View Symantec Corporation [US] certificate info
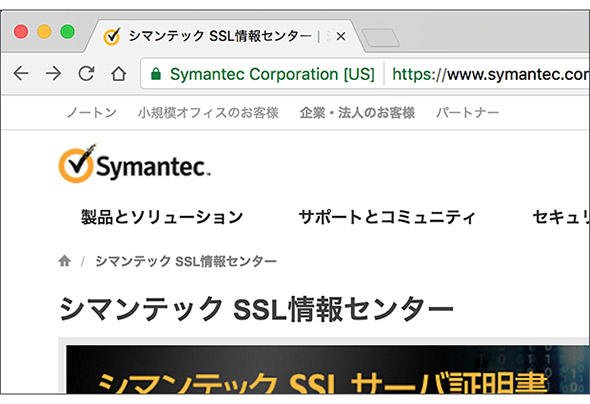The width and height of the screenshot is (590, 404). (x=272, y=74)
